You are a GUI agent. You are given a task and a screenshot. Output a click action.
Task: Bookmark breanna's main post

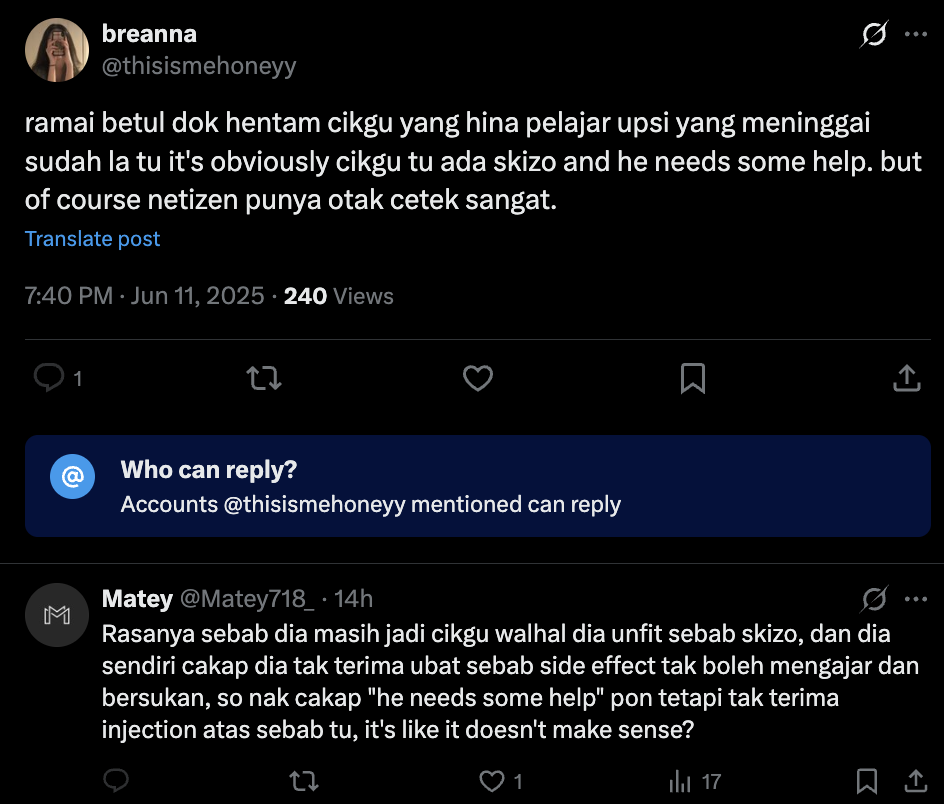692,378
